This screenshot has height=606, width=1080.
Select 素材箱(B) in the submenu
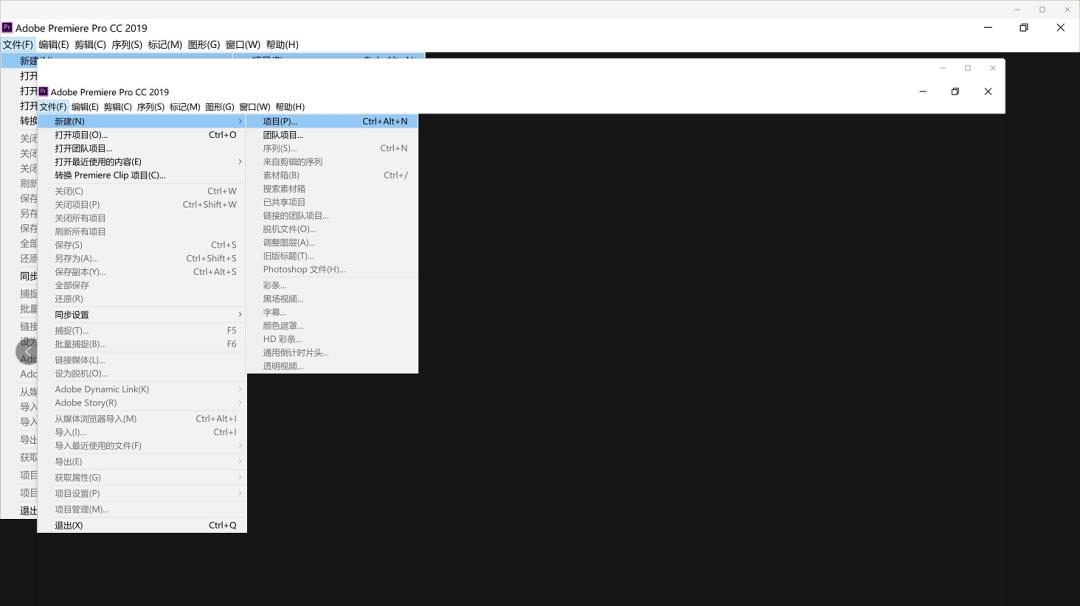point(332,175)
